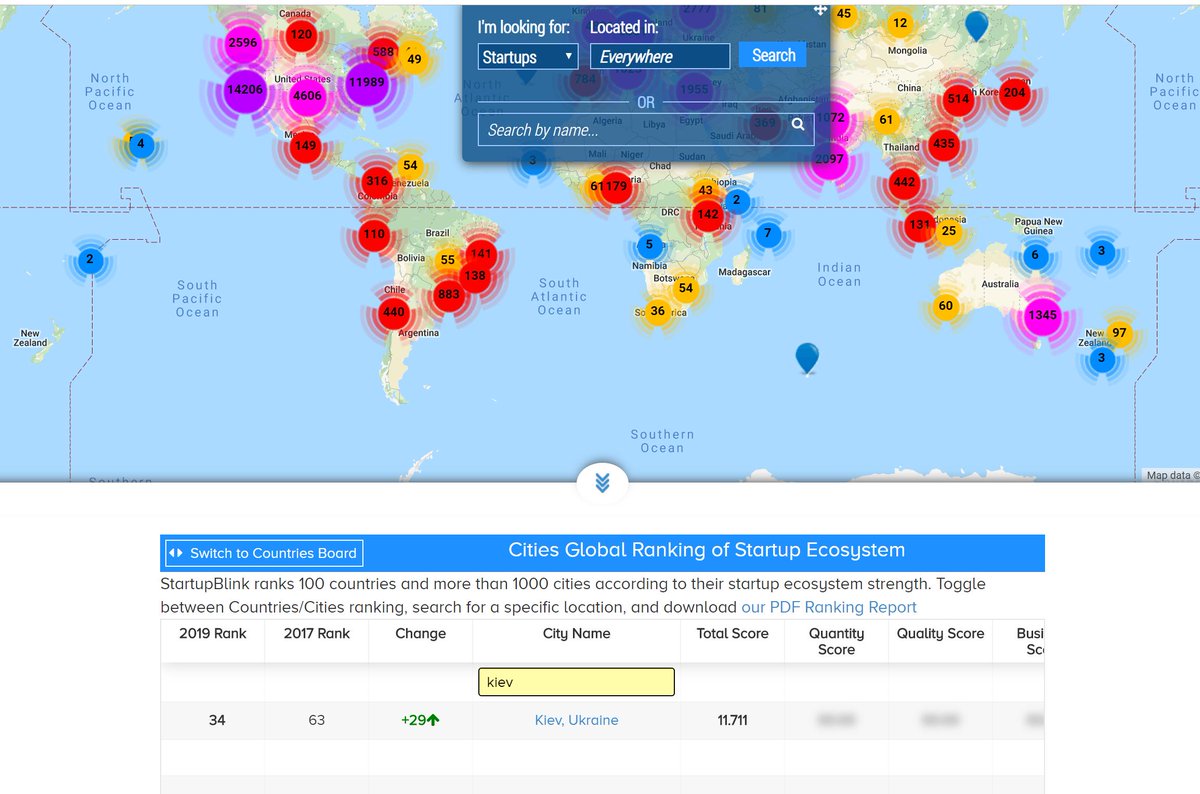Screen dimensions: 1200x794
Task: Open the orange 49 cluster marker
Action: [414, 59]
